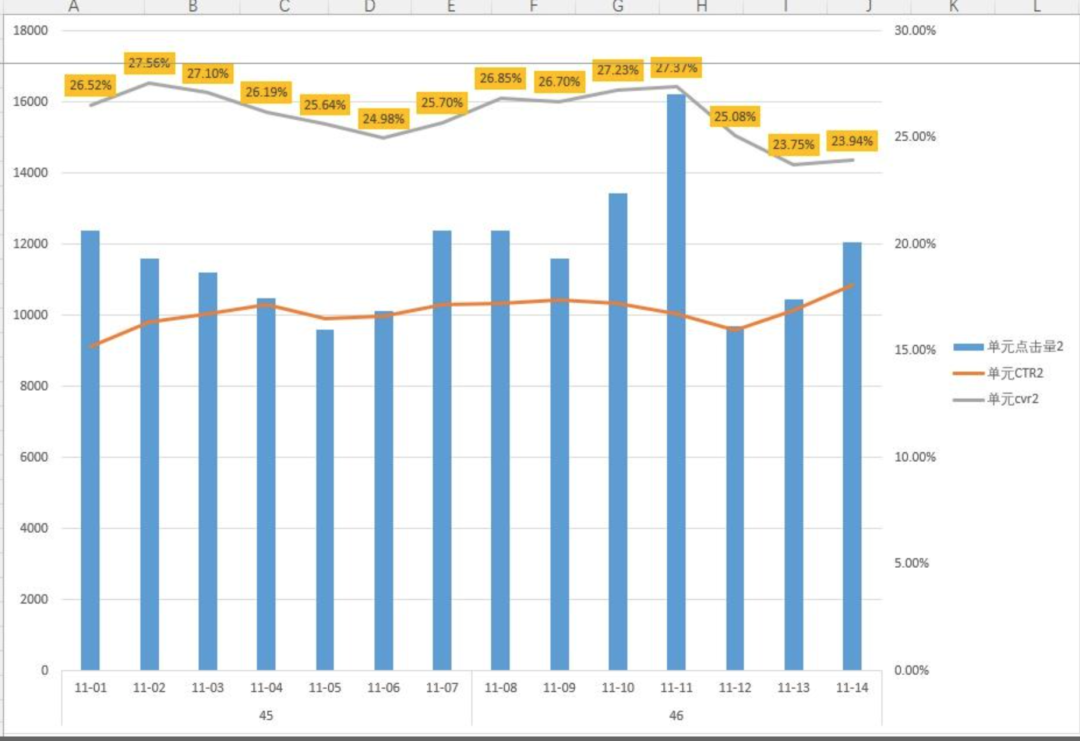The height and width of the screenshot is (741, 1080).
Task: Select the 23.75% data label
Action: tap(793, 145)
